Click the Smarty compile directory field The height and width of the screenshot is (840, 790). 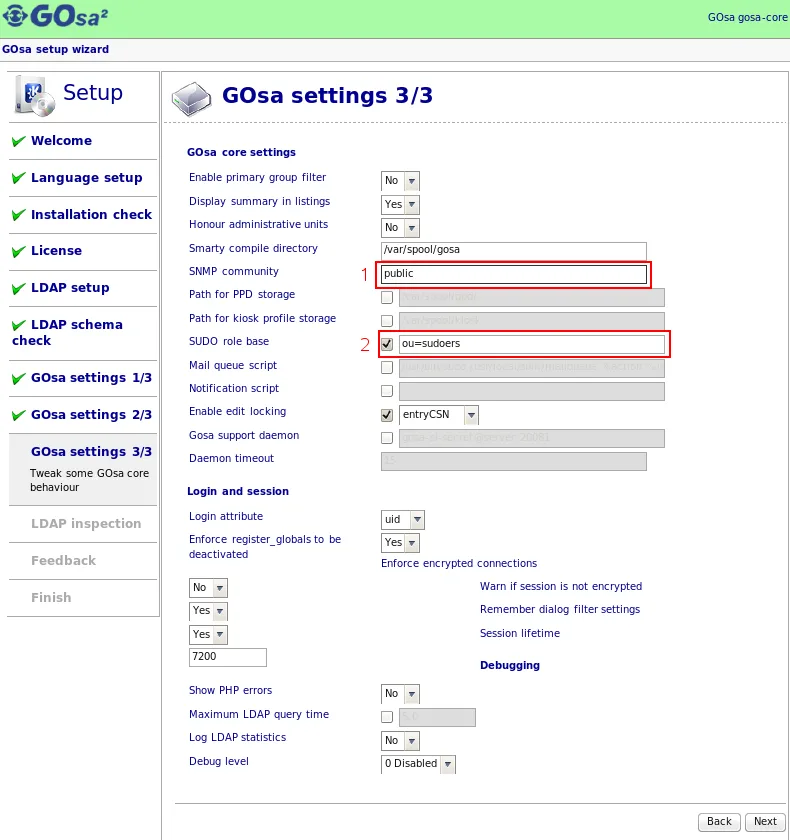(514, 250)
